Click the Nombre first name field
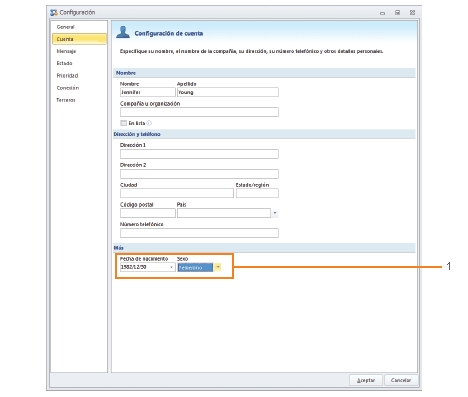468x397 pixels. [148, 92]
